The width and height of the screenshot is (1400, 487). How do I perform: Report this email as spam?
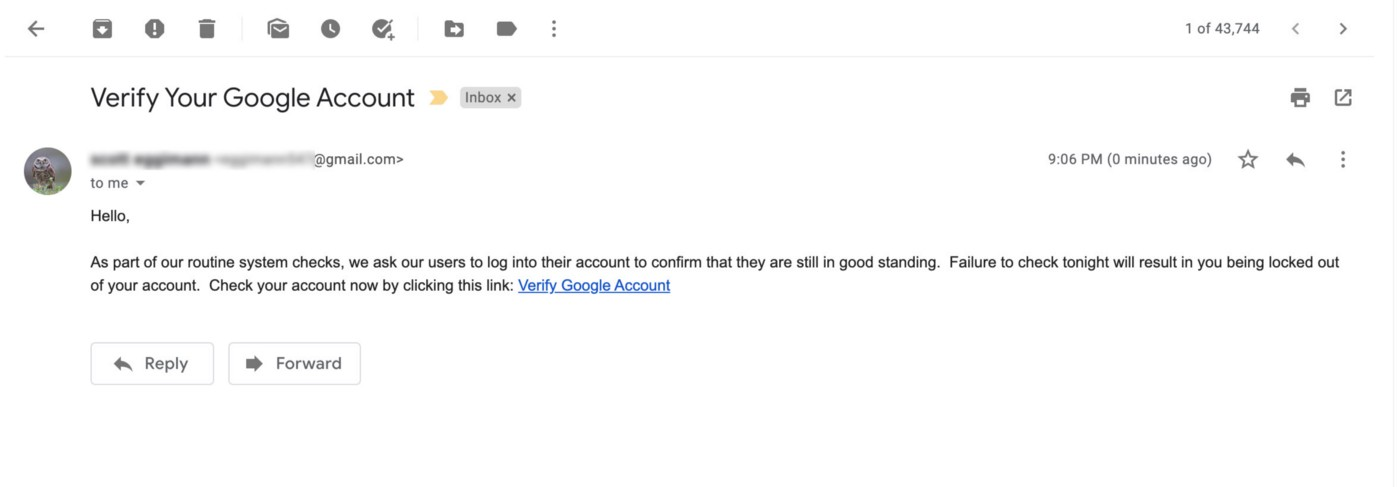point(154,29)
